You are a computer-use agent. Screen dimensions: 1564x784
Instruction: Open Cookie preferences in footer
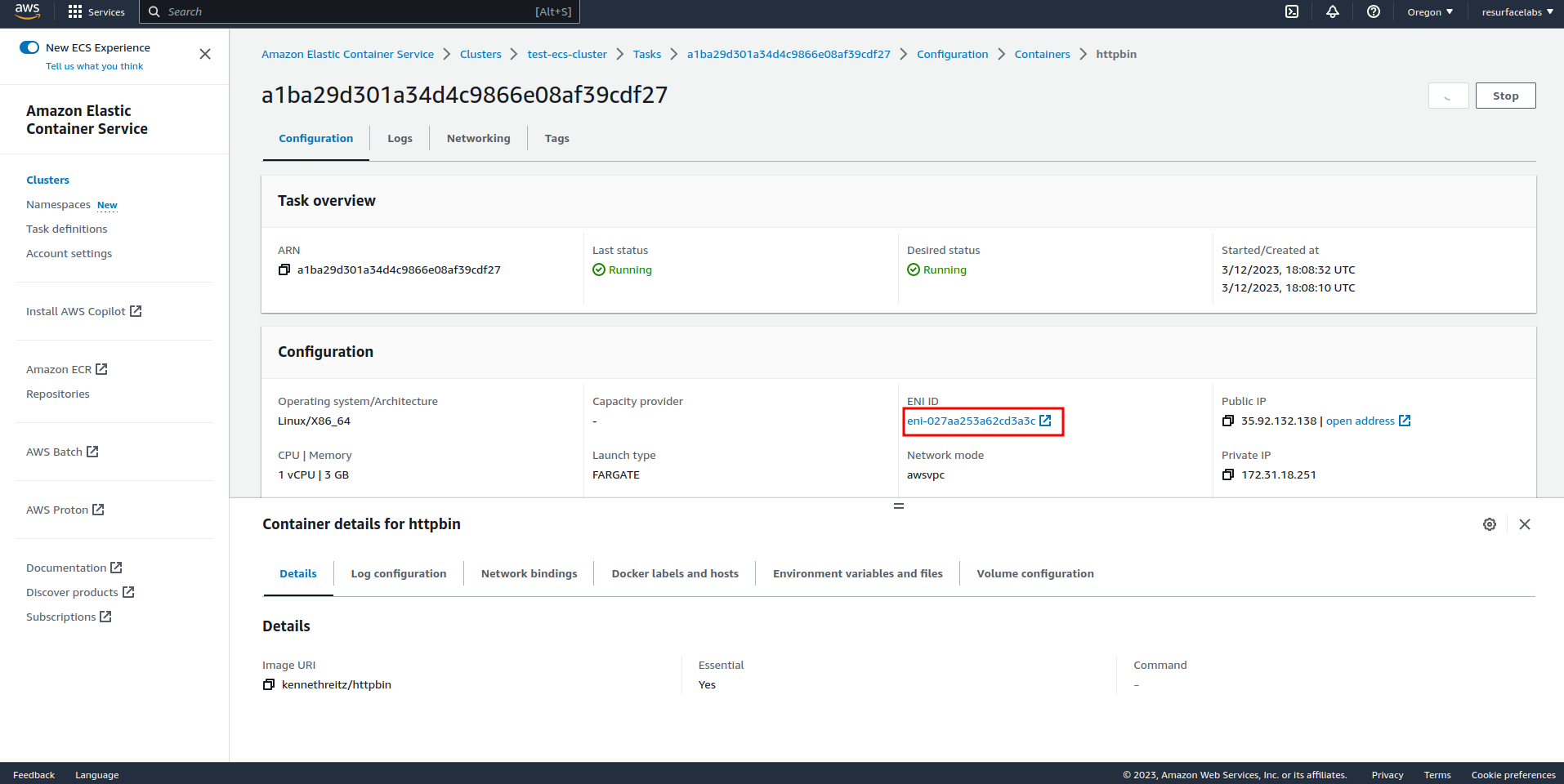coord(1513,775)
